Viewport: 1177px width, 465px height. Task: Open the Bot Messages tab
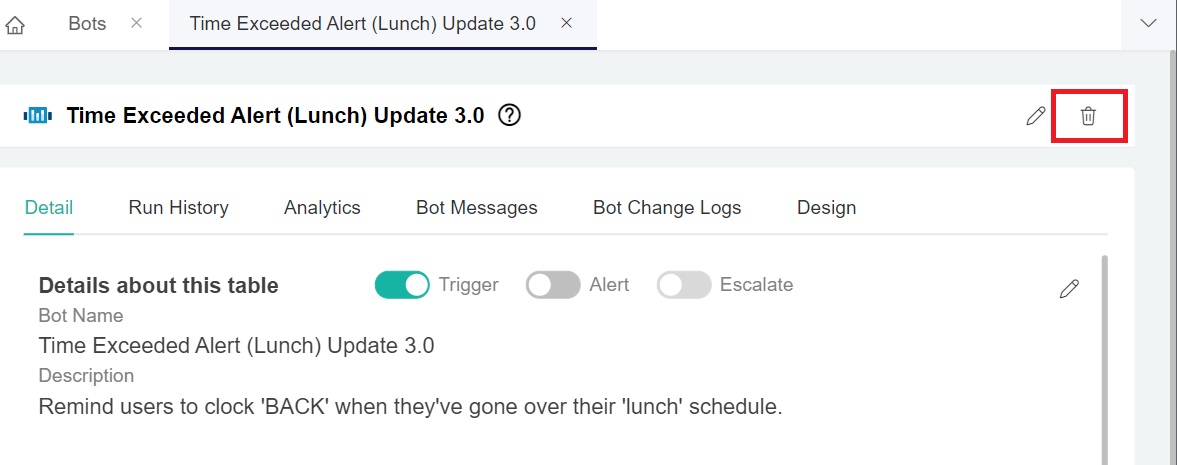(x=477, y=208)
